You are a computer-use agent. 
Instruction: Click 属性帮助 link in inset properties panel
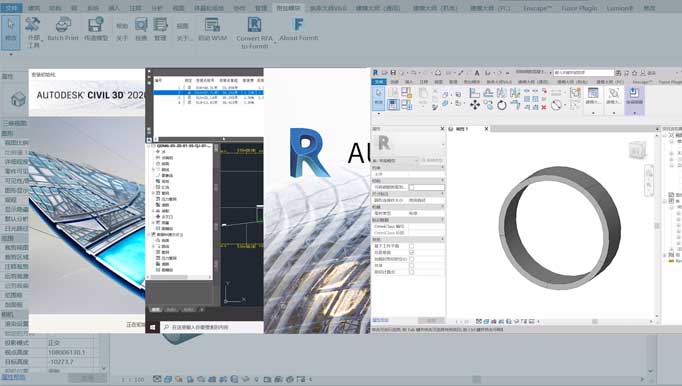click(381, 320)
